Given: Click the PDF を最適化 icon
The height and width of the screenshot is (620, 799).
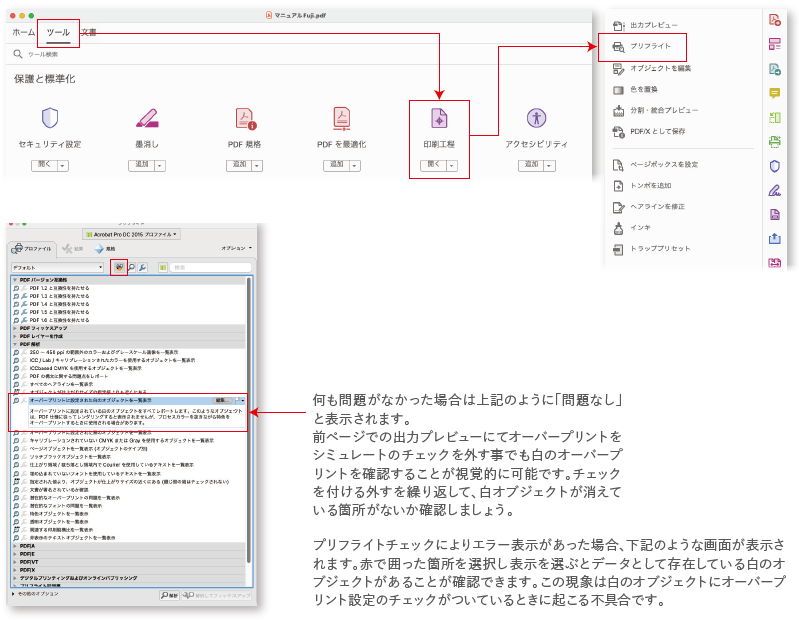Looking at the screenshot, I should tap(341, 118).
